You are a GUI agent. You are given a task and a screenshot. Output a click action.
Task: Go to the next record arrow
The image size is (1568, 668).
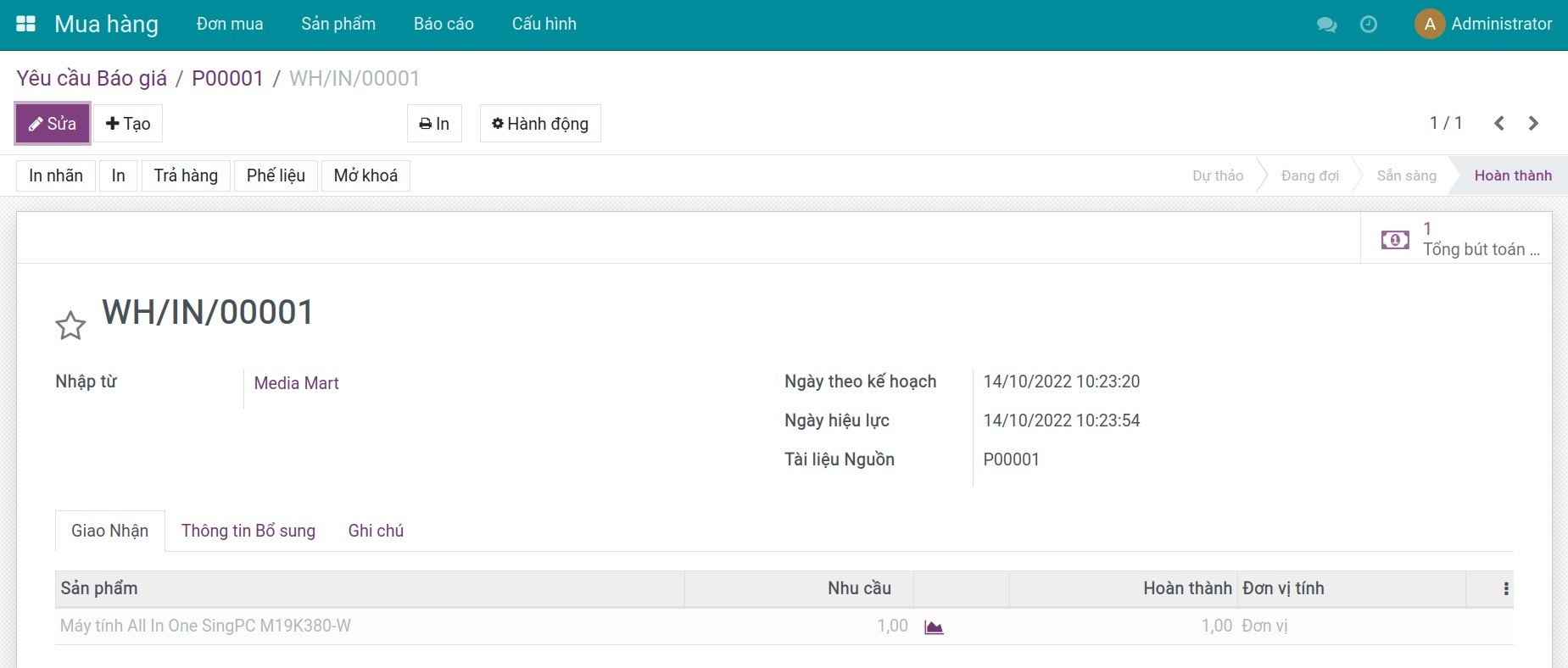[1533, 124]
